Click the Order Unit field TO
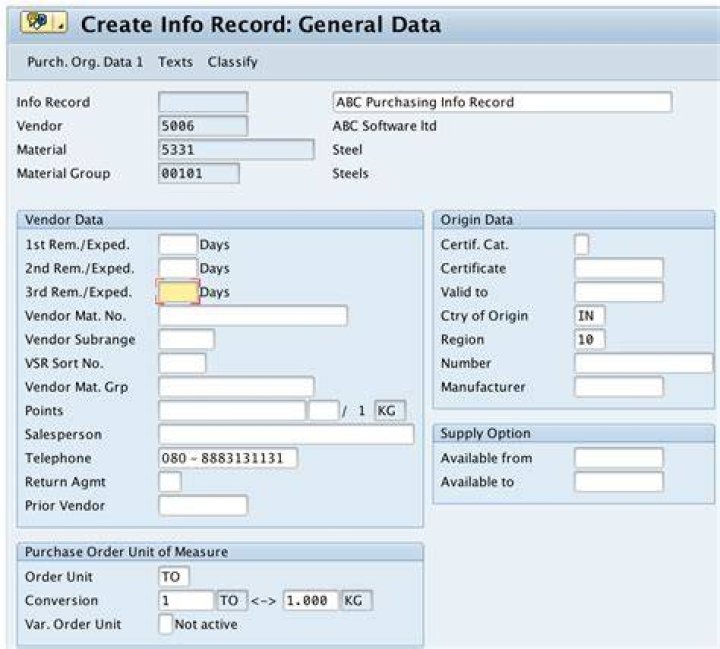720x649 pixels. (x=174, y=577)
